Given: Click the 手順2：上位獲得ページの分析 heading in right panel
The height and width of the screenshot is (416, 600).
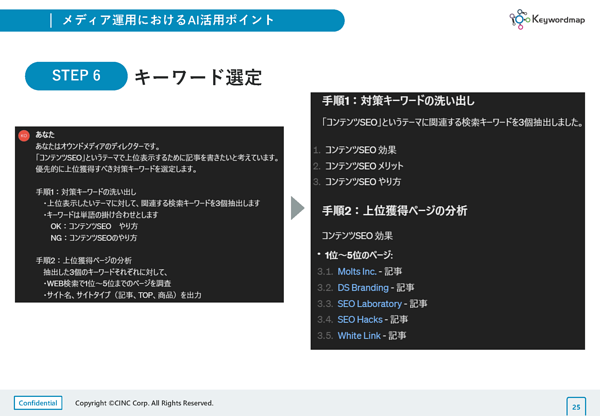Looking at the screenshot, I should tap(395, 211).
